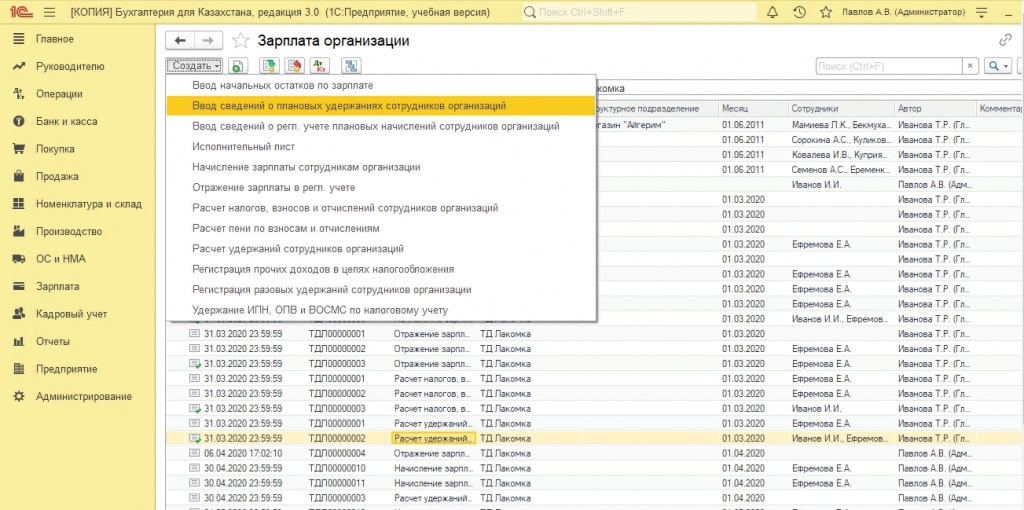Screen dimensions: 1024x510
Task: Open the Главное section
Action: click(x=54, y=39)
